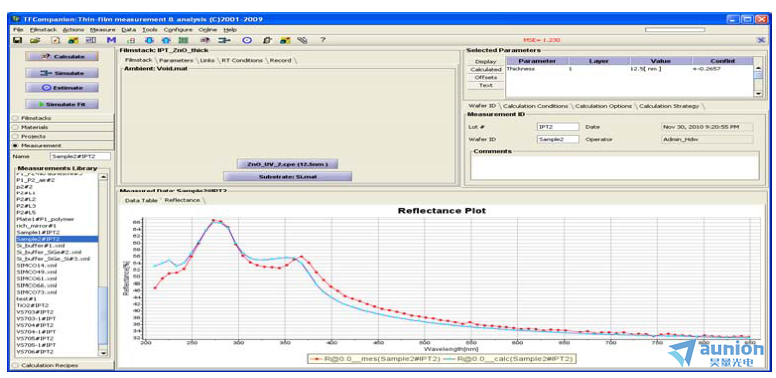Click the blue down-arrow toolbar icon
Screen dimensions: 776x378
pos(150,40)
